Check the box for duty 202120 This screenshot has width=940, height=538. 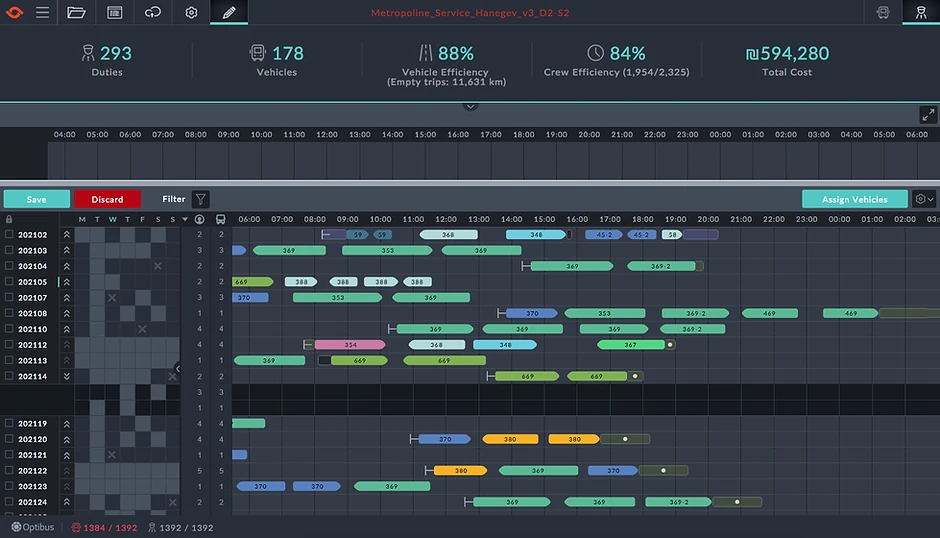pyautogui.click(x=9, y=439)
